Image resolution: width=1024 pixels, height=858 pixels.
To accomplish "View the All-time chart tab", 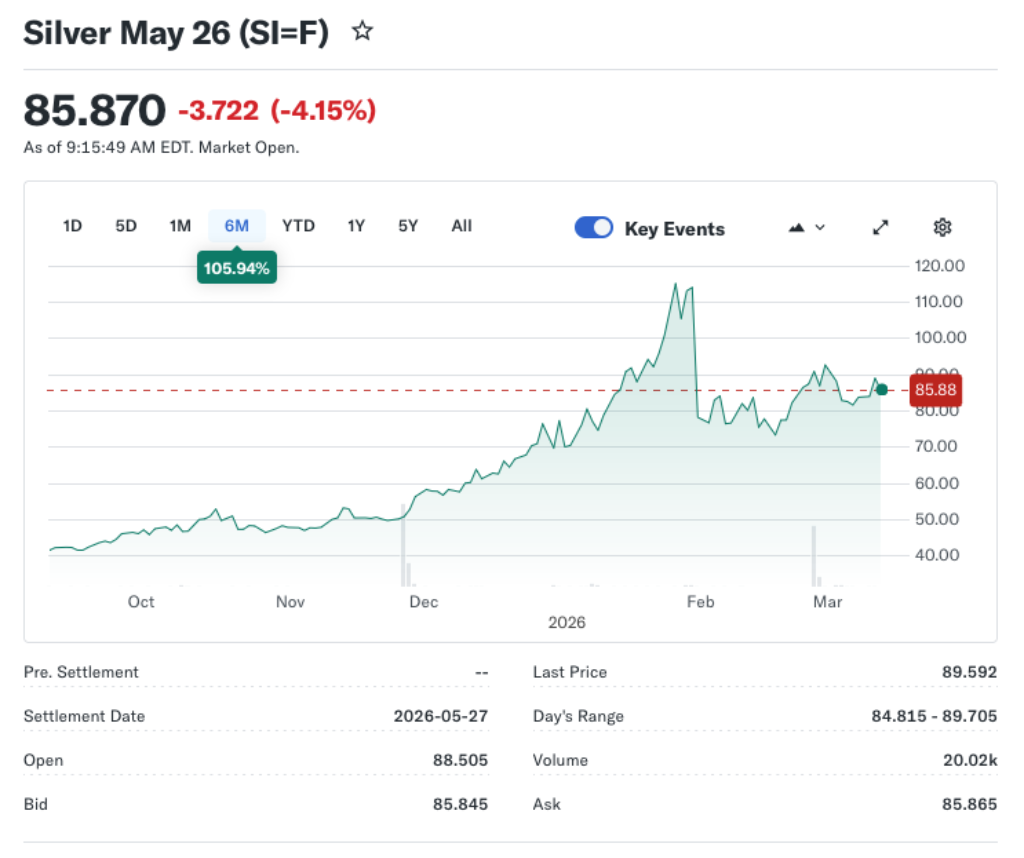I will 461,226.
